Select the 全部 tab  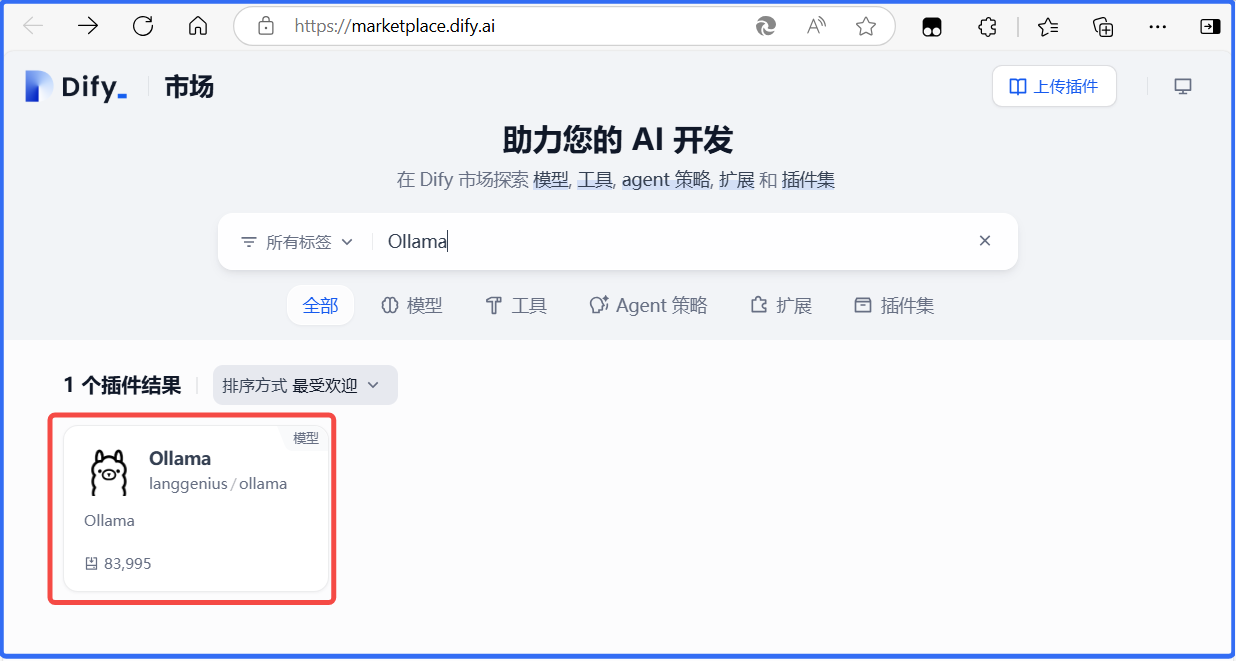(320, 305)
